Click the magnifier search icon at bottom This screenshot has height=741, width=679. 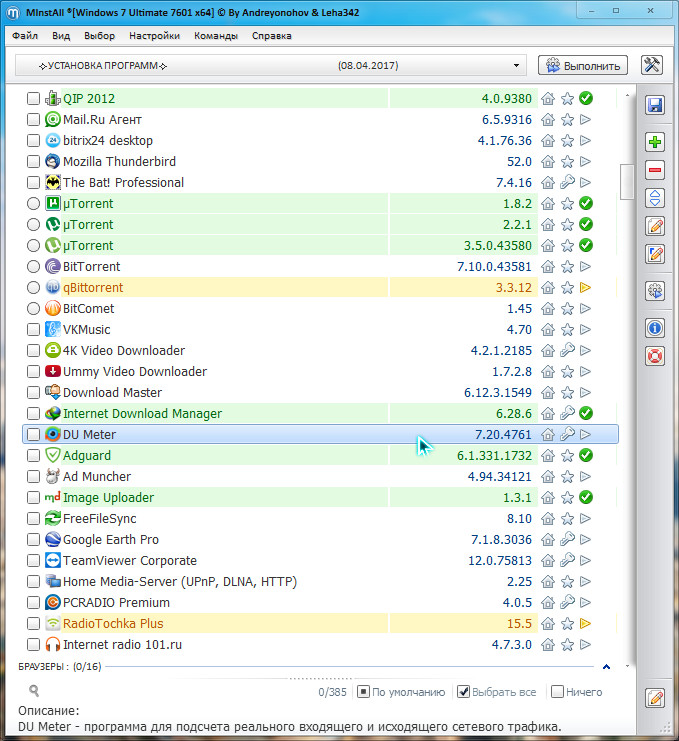click(x=34, y=691)
